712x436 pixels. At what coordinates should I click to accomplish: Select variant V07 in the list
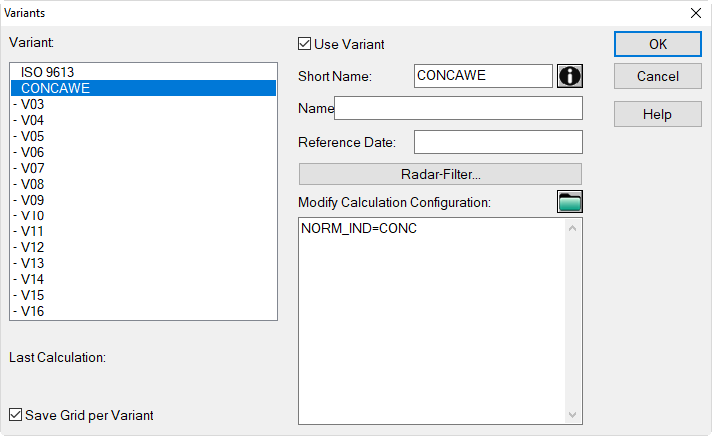[x=143, y=168]
